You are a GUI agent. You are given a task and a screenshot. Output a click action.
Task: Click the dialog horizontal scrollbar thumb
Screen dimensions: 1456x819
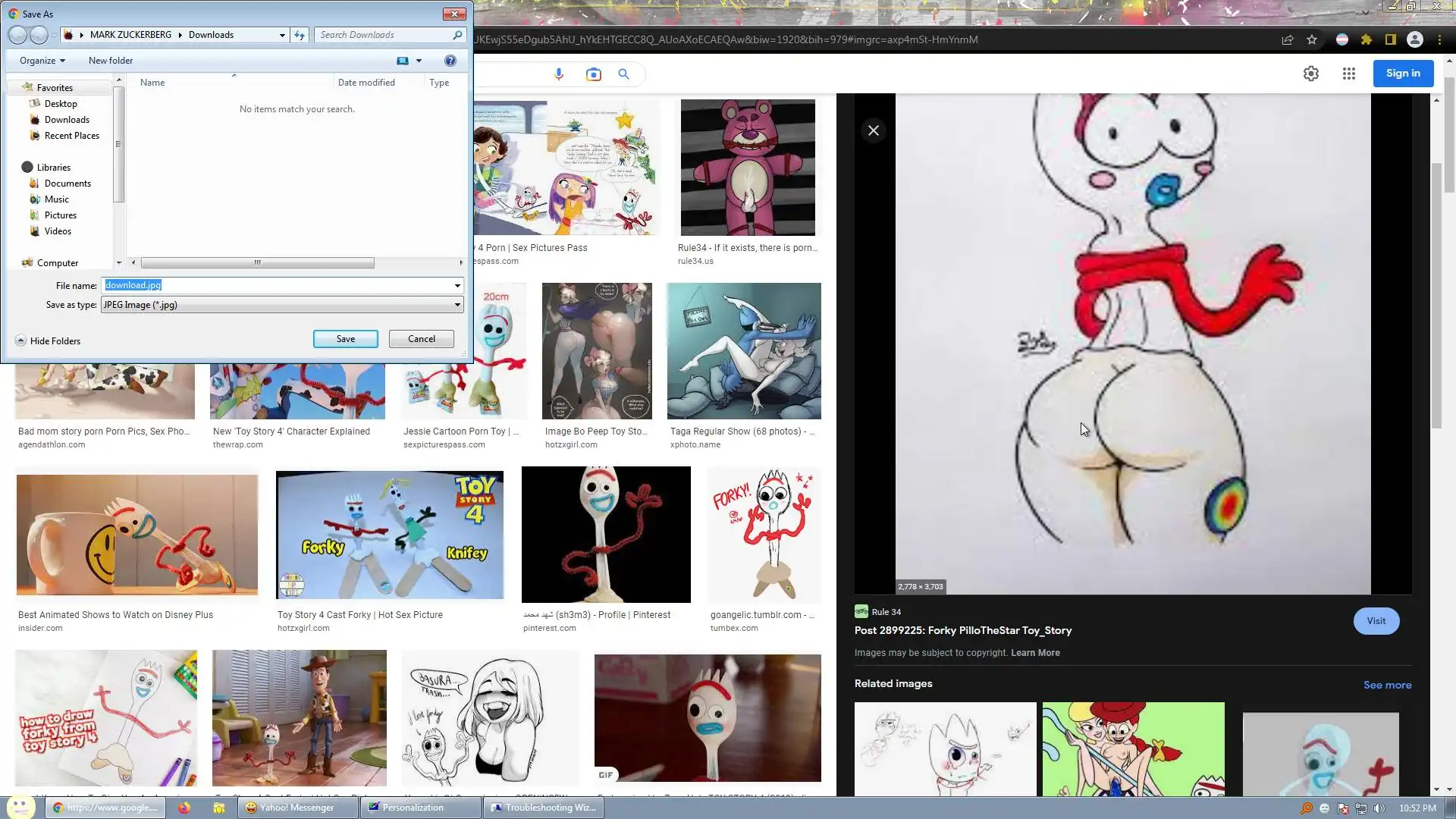pyautogui.click(x=257, y=262)
